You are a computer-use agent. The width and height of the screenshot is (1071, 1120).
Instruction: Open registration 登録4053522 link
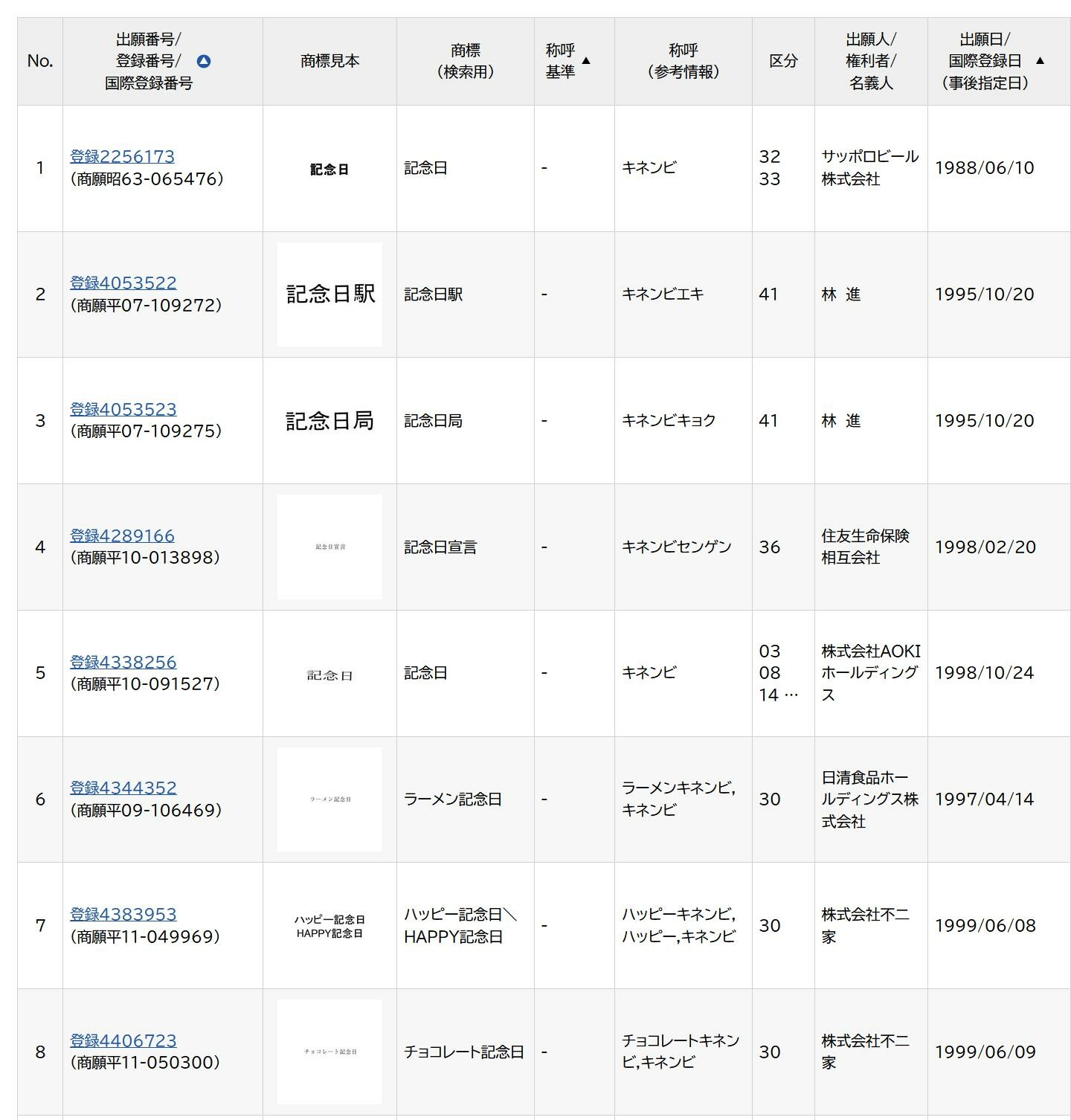[x=123, y=283]
